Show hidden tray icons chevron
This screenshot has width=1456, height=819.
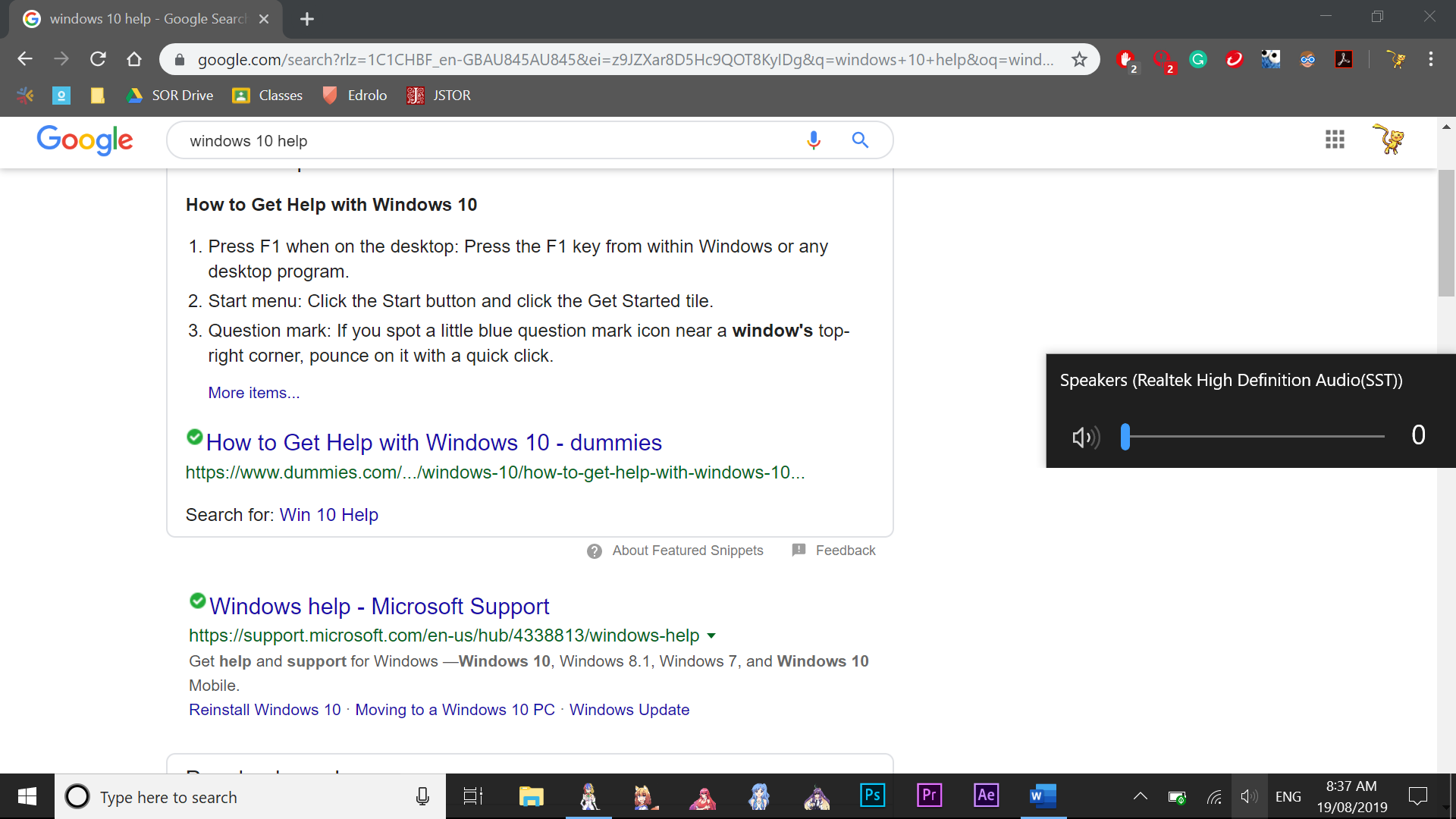(x=1140, y=796)
